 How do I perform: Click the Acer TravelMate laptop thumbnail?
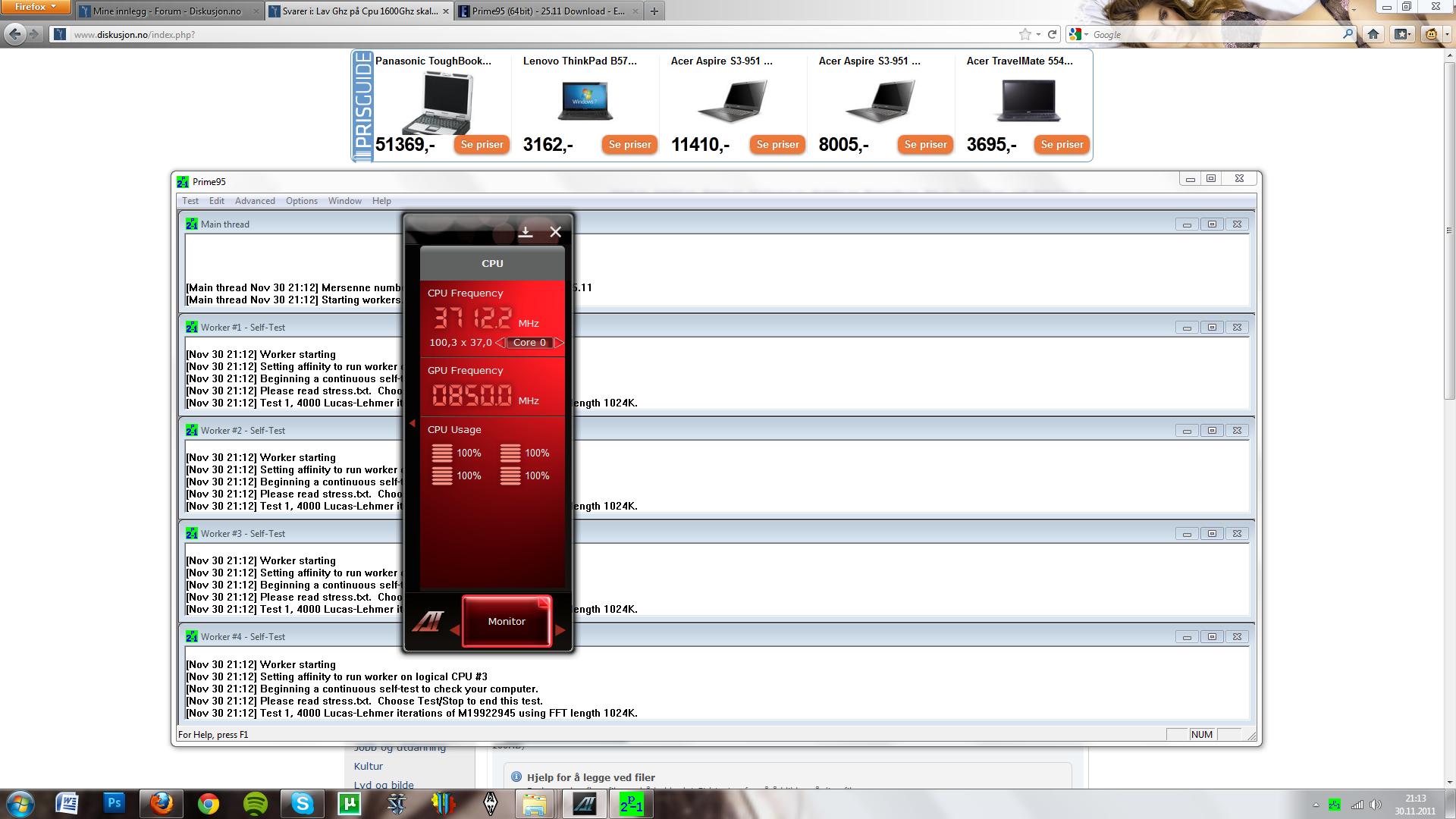(1027, 100)
